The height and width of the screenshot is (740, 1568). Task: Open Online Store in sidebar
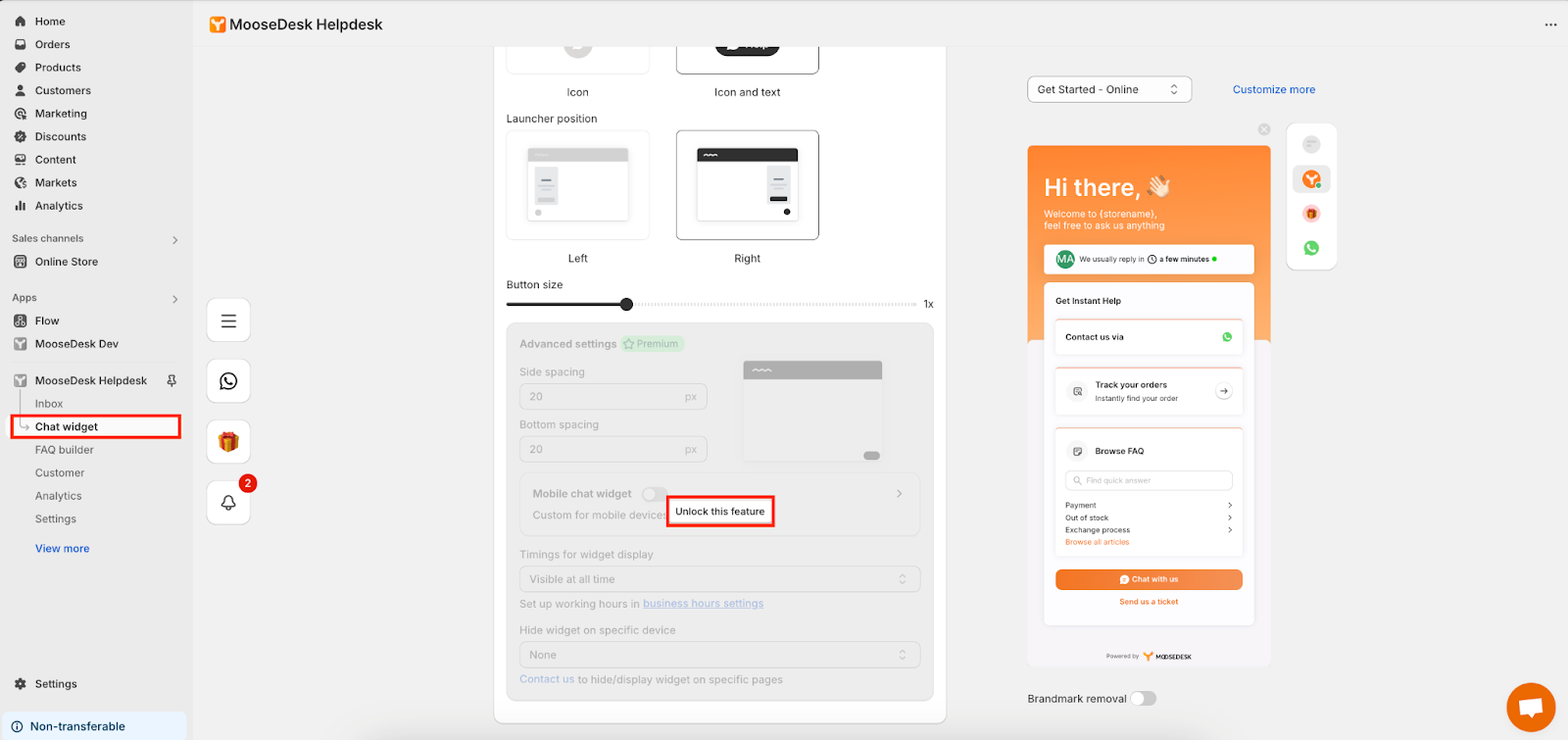pyautogui.click(x=67, y=262)
